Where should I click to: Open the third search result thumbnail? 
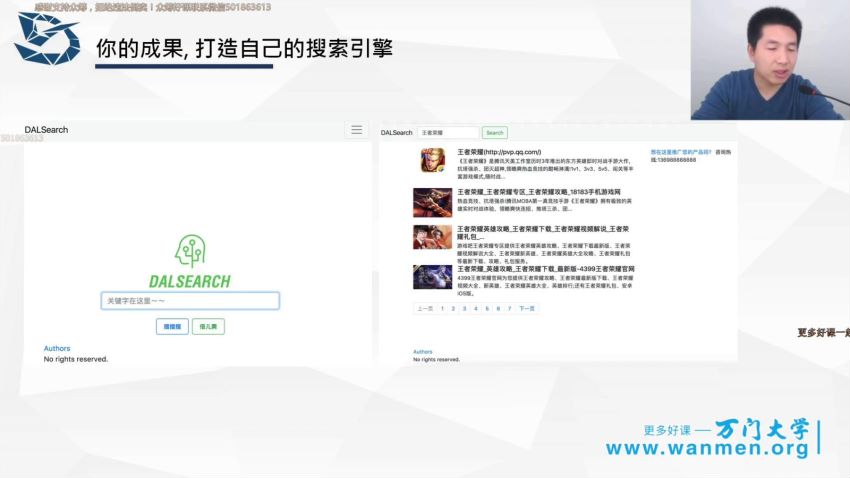(x=433, y=238)
